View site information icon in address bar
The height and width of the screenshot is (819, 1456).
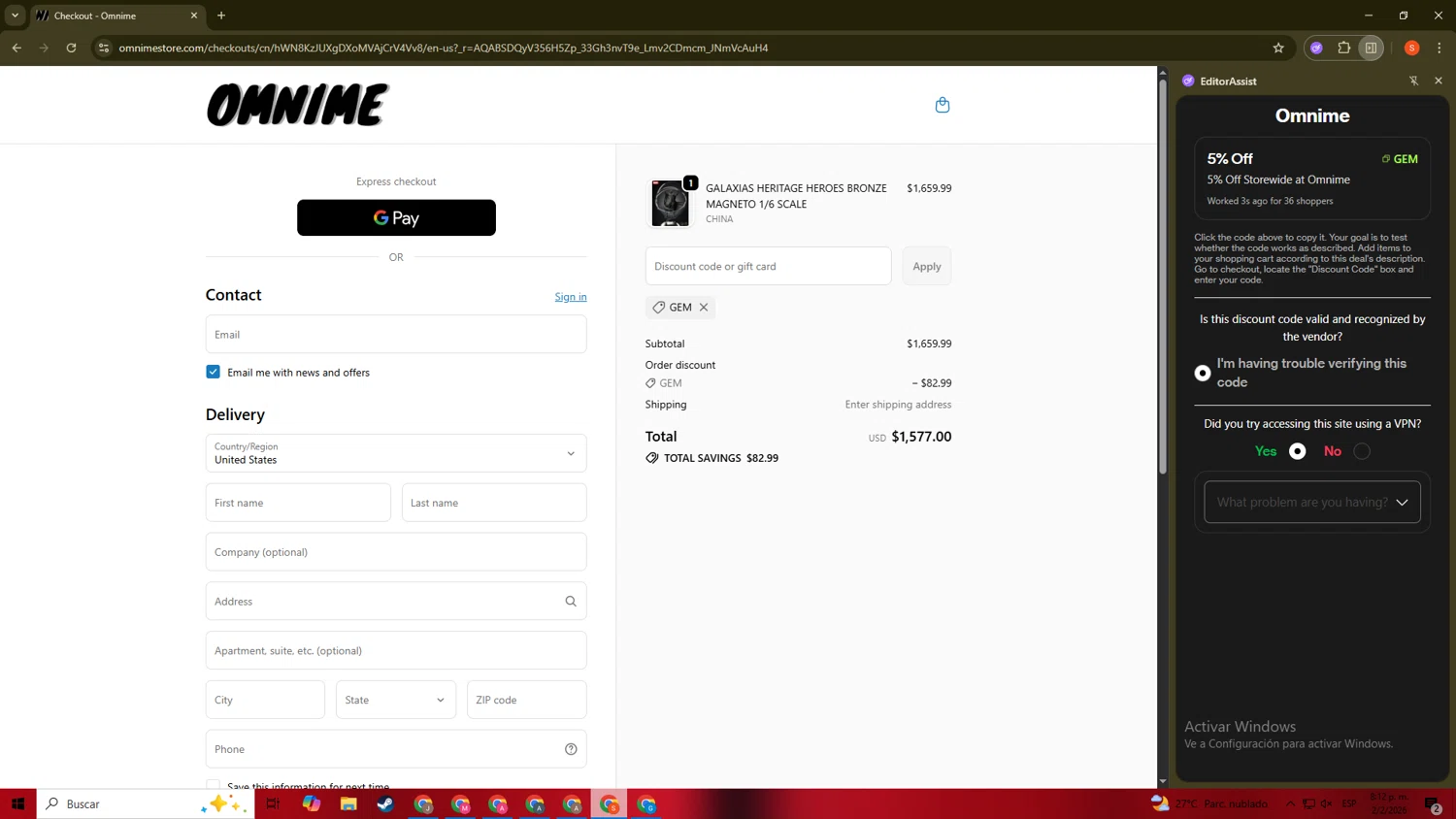(104, 48)
